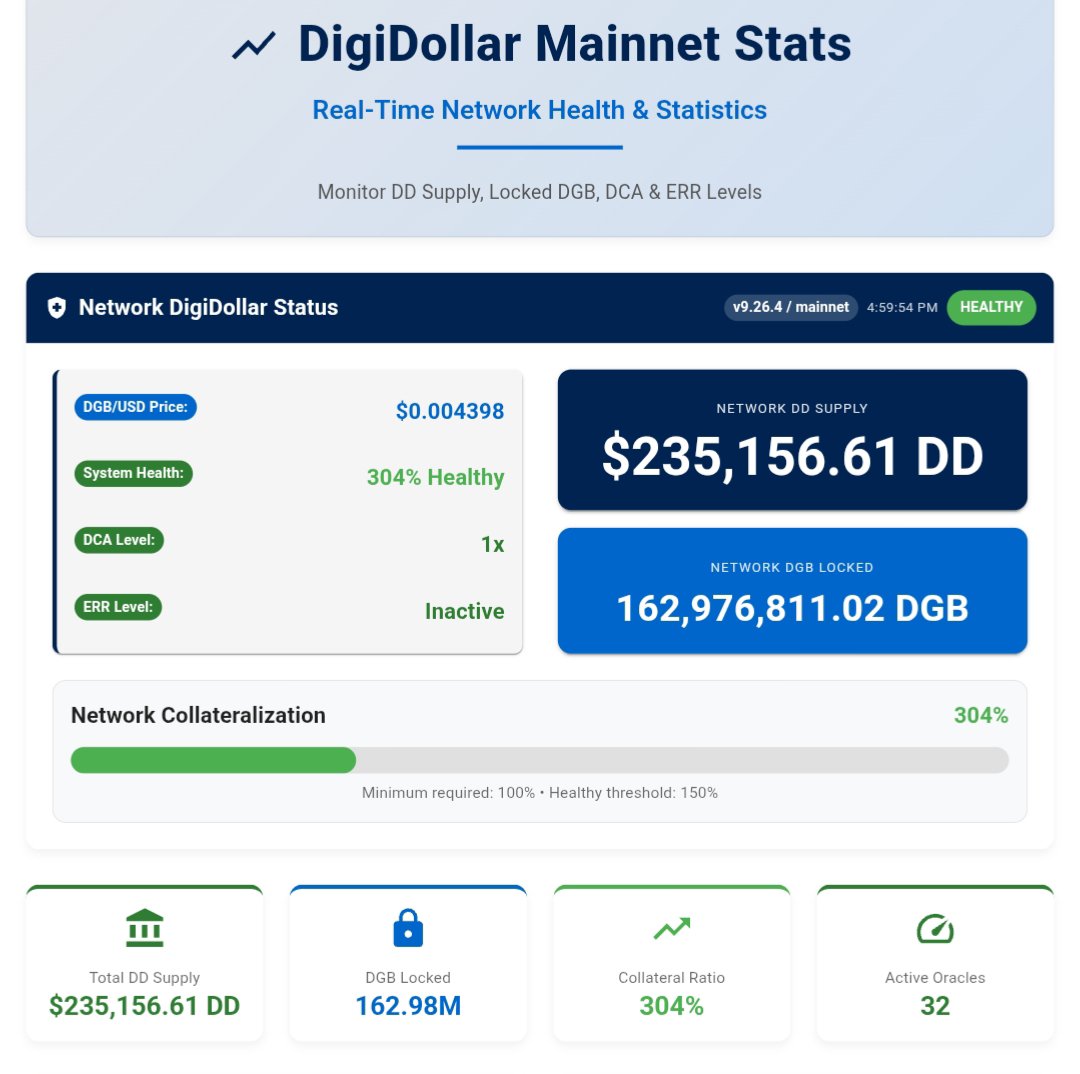Click the bank icon above Total DD Supply
Viewport: 1080px width, 1074px height.
coord(145,927)
